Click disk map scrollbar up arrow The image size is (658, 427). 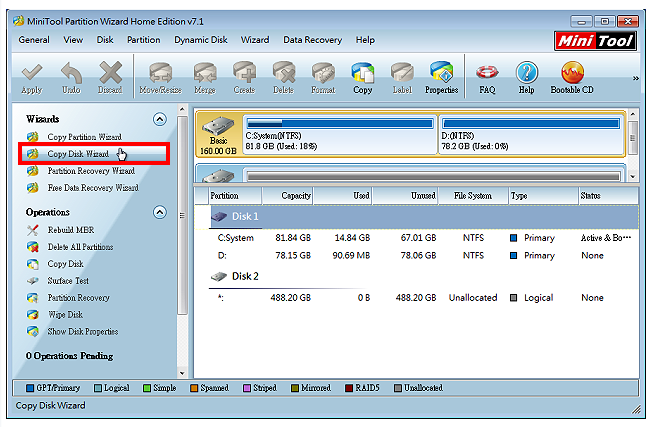pyautogui.click(x=633, y=114)
